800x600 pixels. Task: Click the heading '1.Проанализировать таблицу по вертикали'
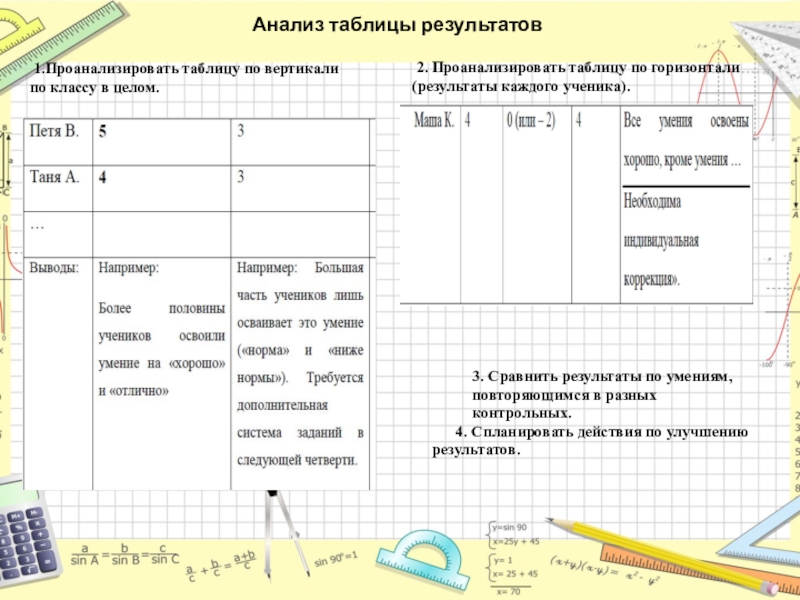[186, 69]
